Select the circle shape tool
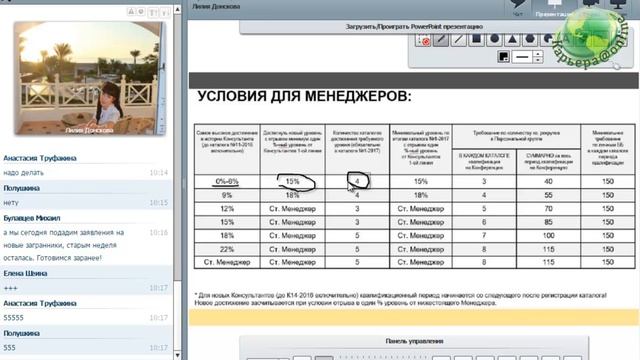This screenshot has width=640, height=360. [x=494, y=40]
